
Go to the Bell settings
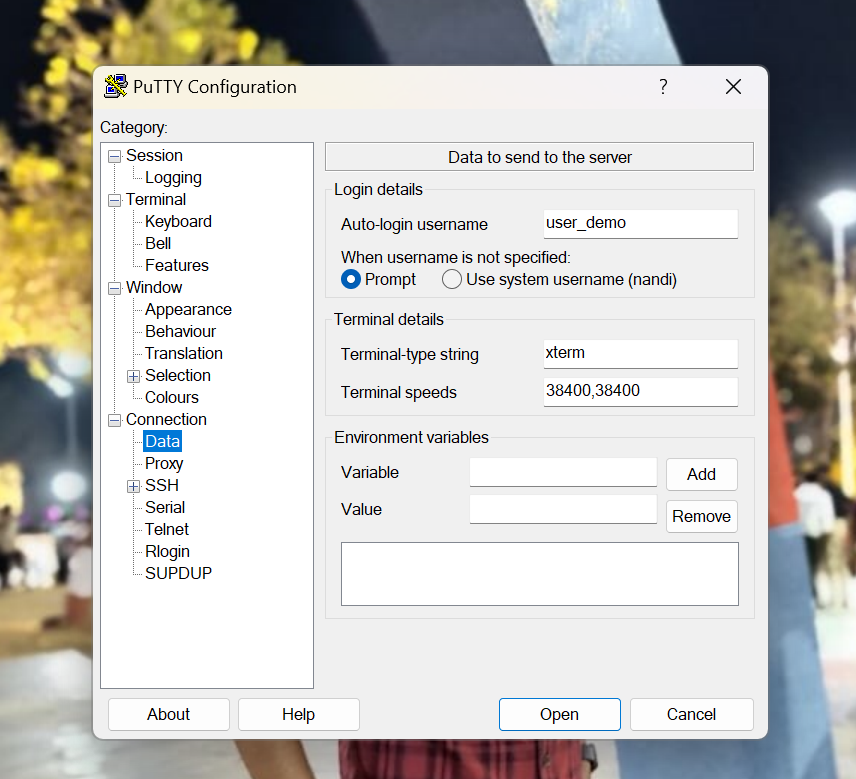(158, 243)
